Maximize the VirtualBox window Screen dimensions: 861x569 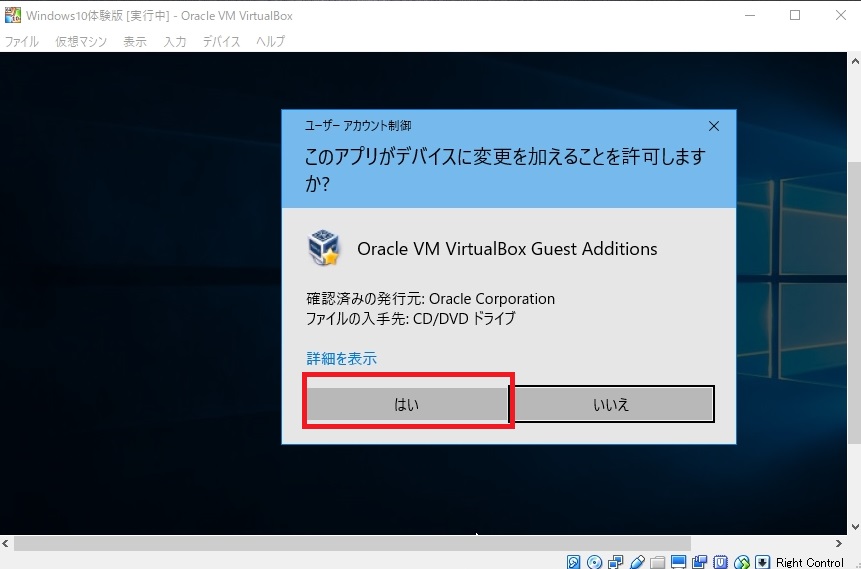coord(795,15)
